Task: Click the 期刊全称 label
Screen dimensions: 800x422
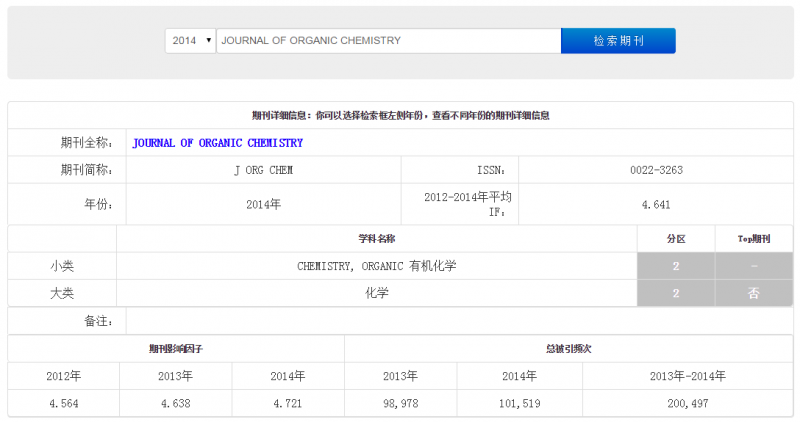Action: point(87,143)
